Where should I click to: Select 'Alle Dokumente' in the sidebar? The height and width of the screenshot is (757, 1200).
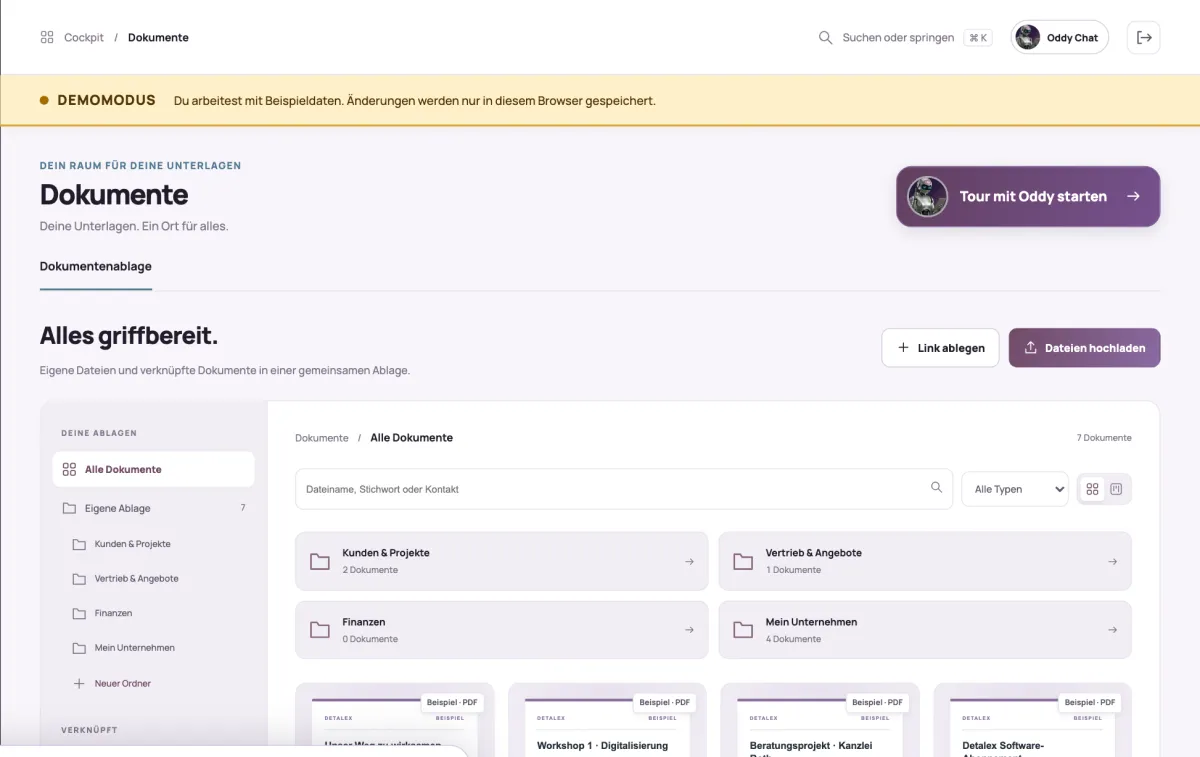pos(153,469)
